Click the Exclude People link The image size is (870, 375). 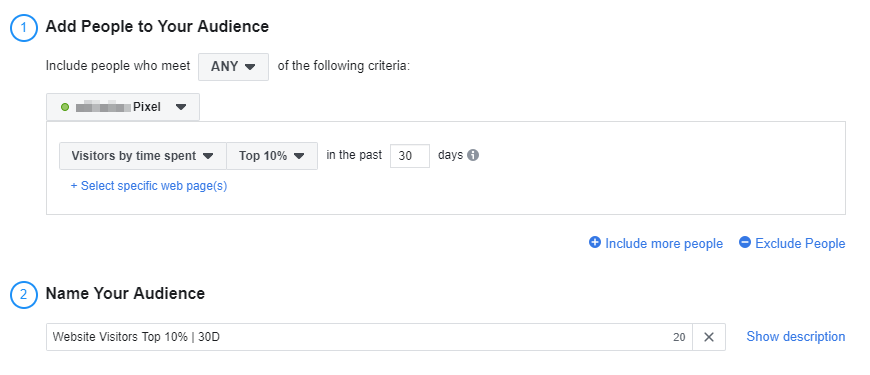[801, 244]
